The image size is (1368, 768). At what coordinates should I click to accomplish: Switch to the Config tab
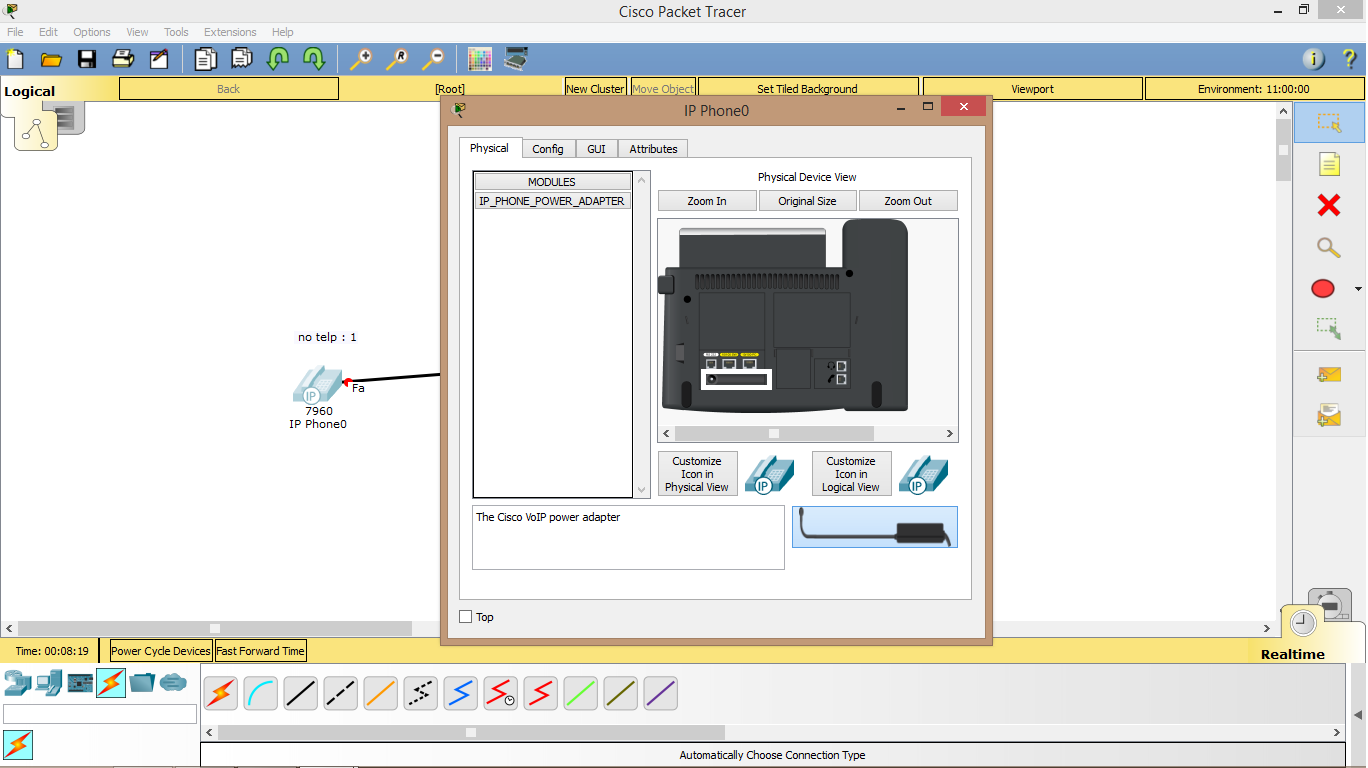[x=548, y=149]
